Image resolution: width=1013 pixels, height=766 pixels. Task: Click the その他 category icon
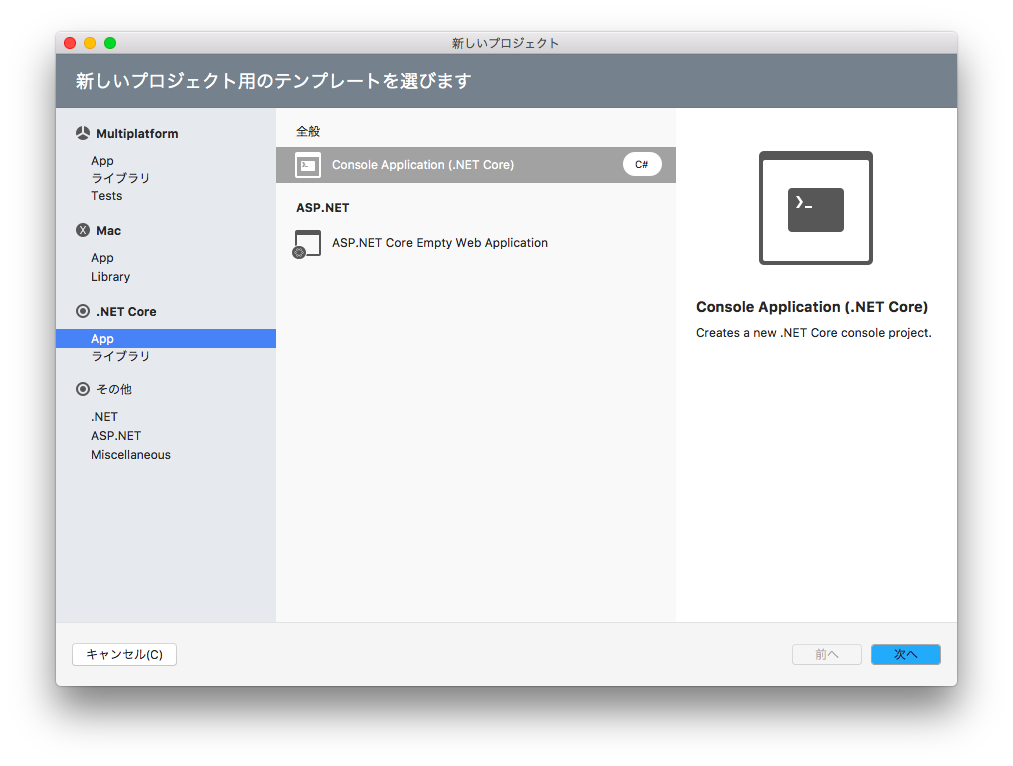(83, 389)
